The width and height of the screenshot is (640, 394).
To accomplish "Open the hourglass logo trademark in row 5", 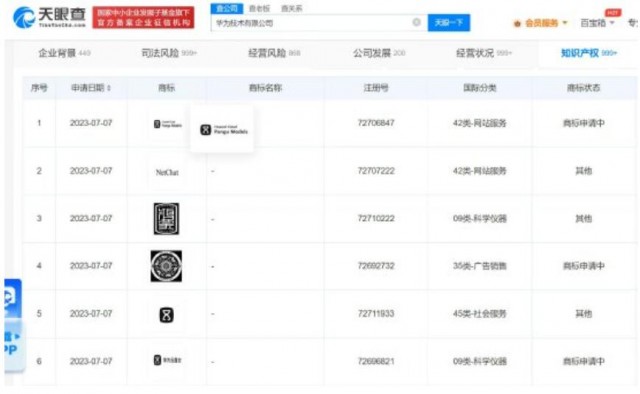I will coord(166,315).
